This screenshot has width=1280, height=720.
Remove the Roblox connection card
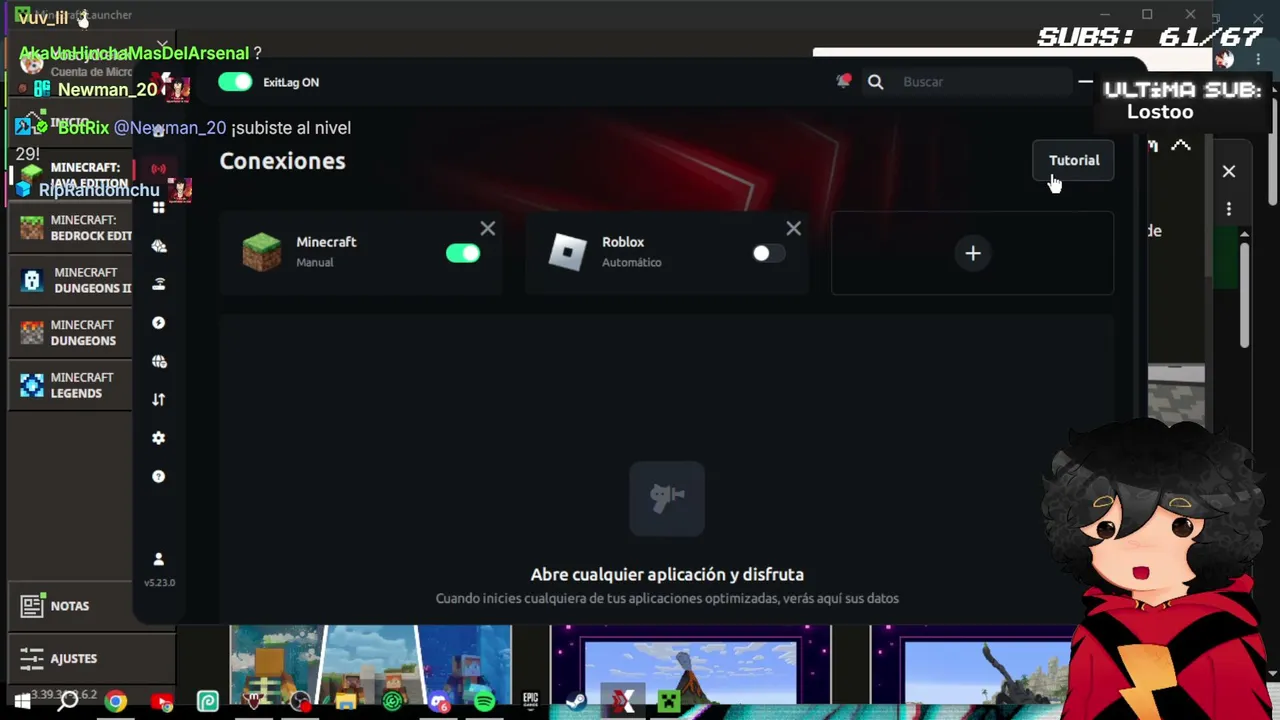794,229
